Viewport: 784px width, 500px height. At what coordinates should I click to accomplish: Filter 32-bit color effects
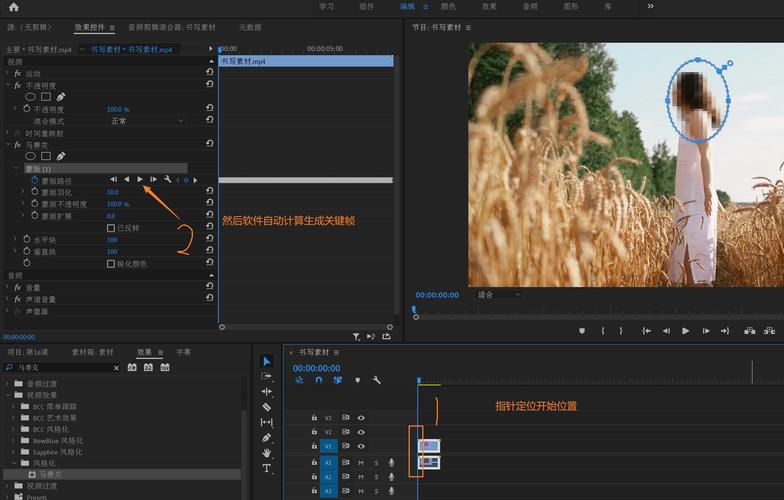[148, 368]
